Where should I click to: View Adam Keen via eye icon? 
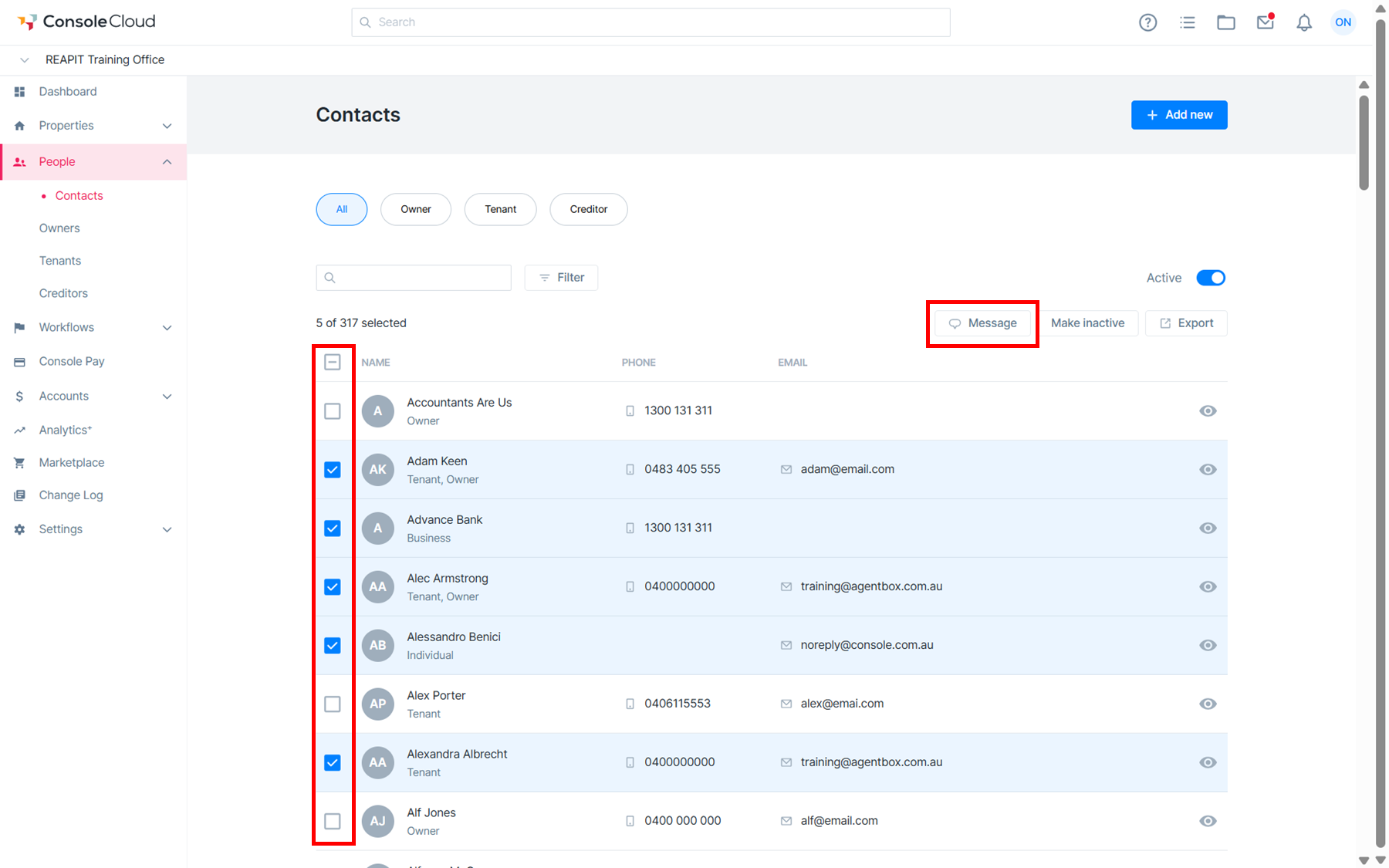pos(1208,469)
